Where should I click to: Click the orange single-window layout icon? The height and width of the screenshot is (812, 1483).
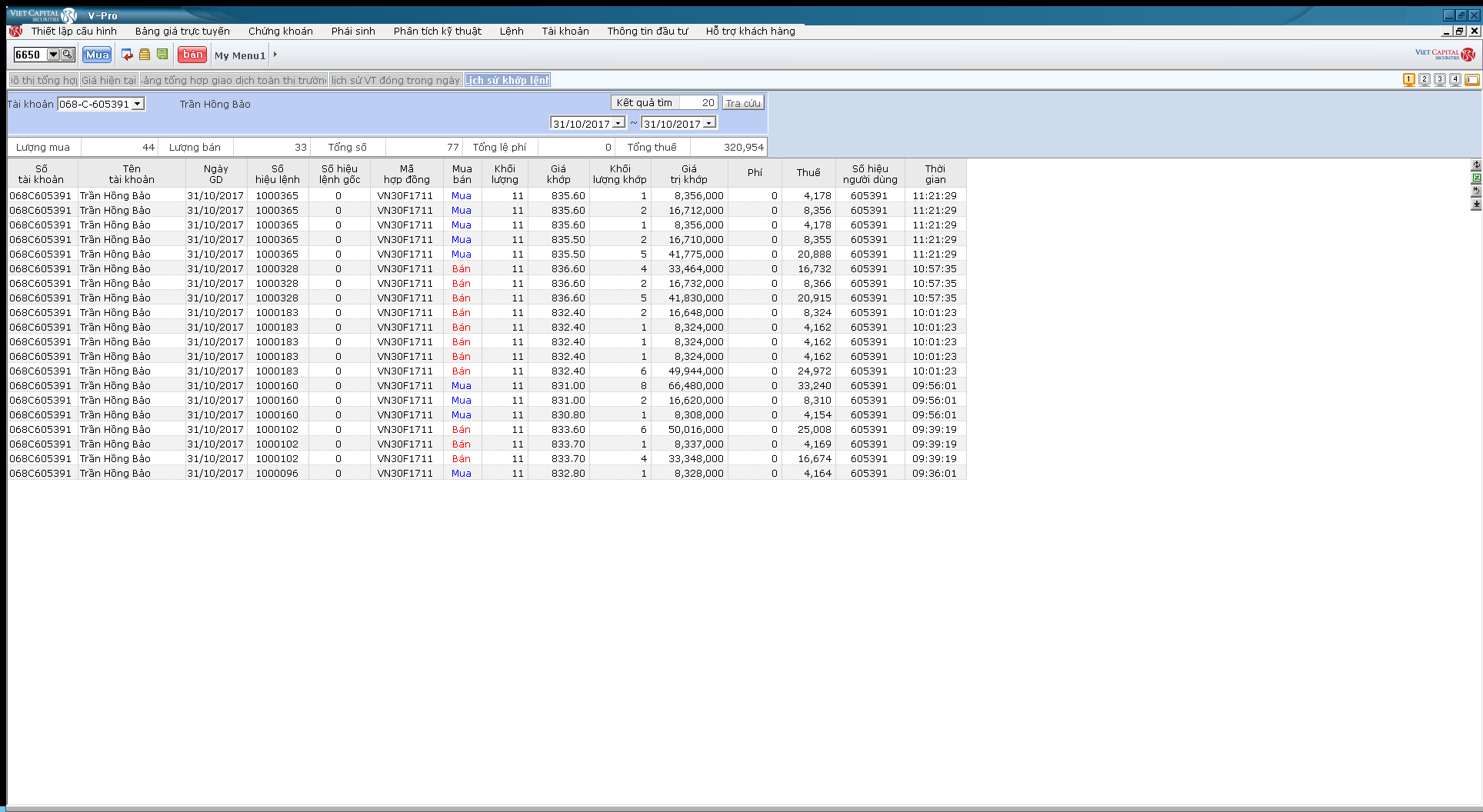tap(1472, 80)
